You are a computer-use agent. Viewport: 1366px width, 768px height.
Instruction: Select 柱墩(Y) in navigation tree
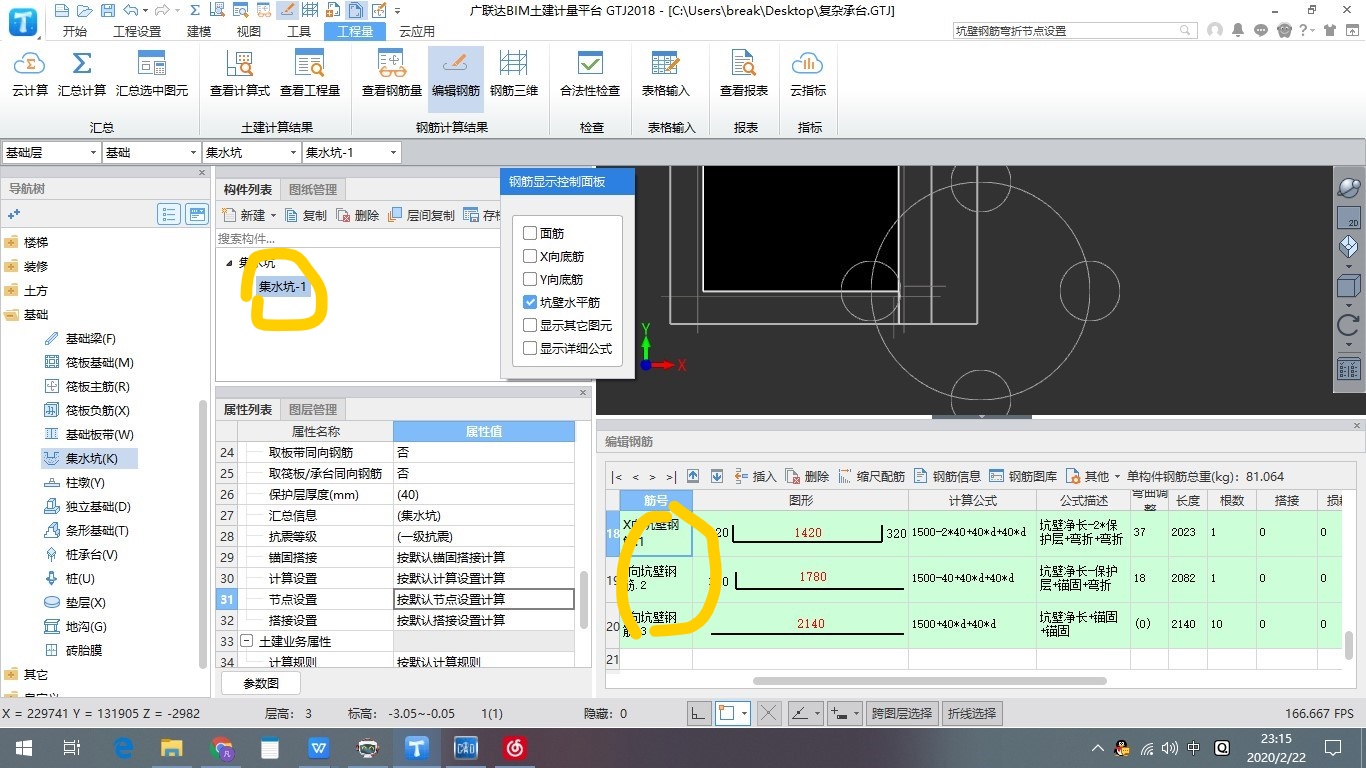click(x=85, y=482)
